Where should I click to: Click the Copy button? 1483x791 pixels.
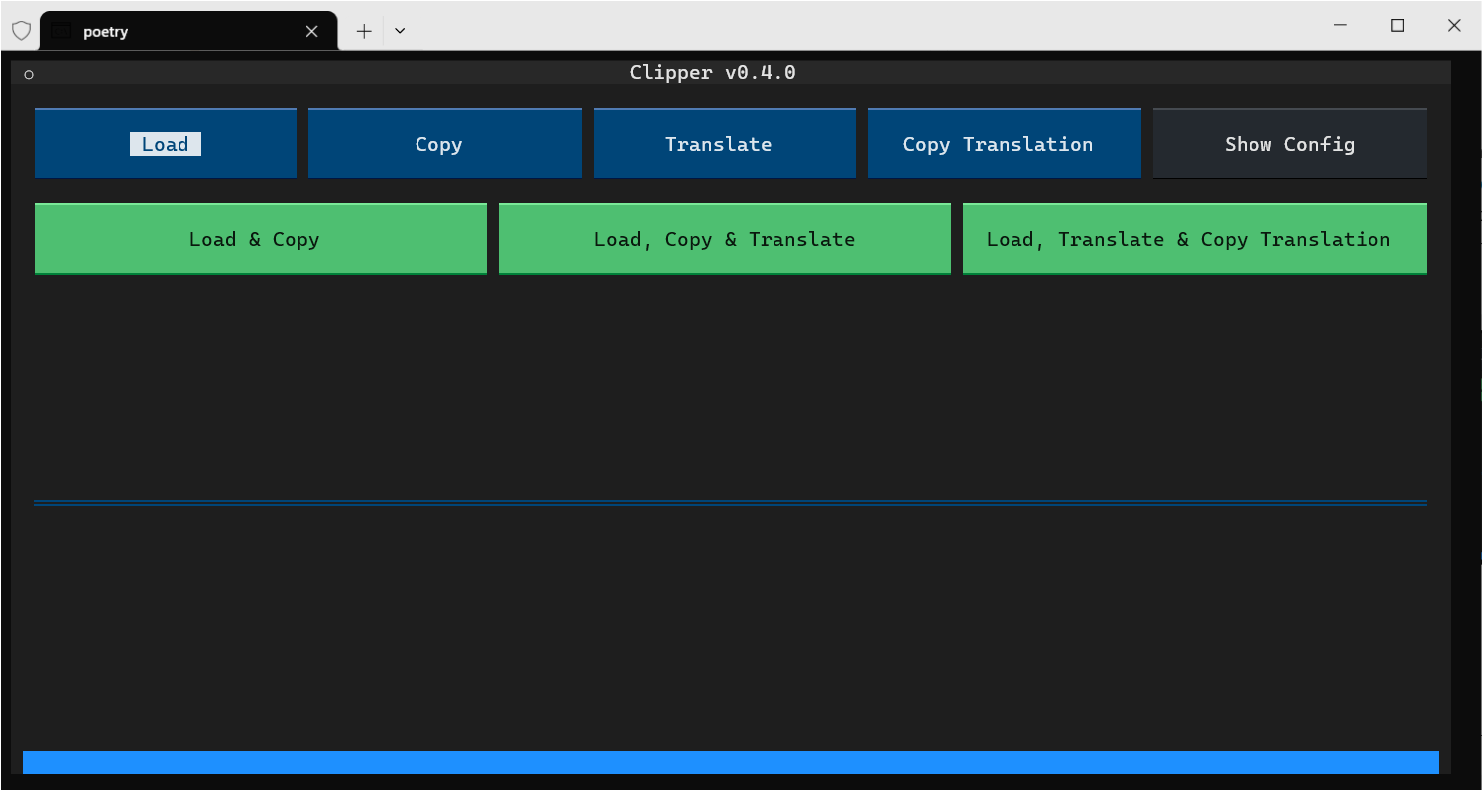445,144
